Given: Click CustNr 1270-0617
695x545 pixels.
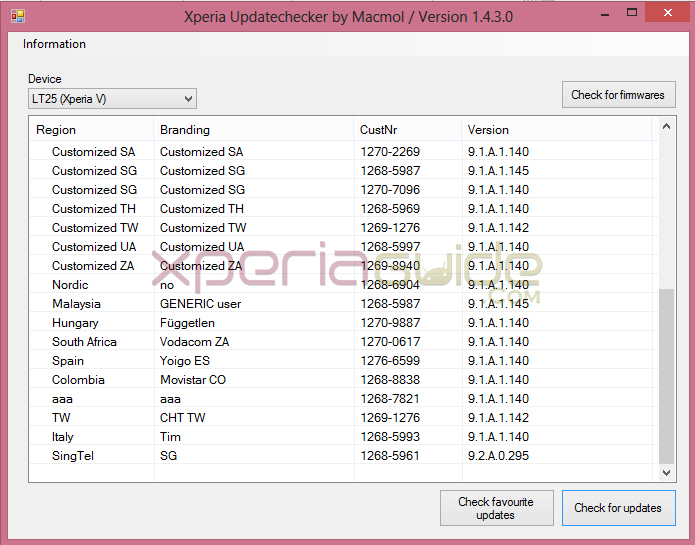Looking at the screenshot, I should (x=390, y=342).
